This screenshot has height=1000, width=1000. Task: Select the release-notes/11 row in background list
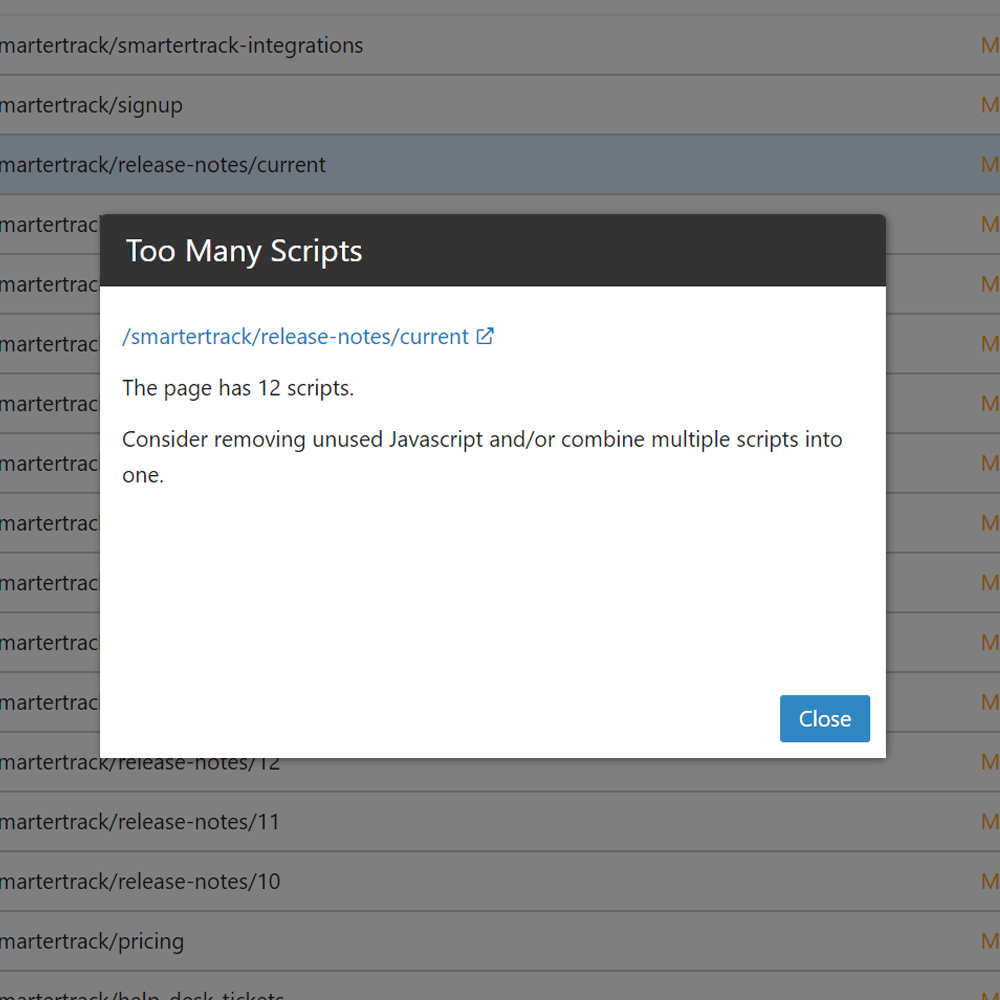tap(500, 821)
